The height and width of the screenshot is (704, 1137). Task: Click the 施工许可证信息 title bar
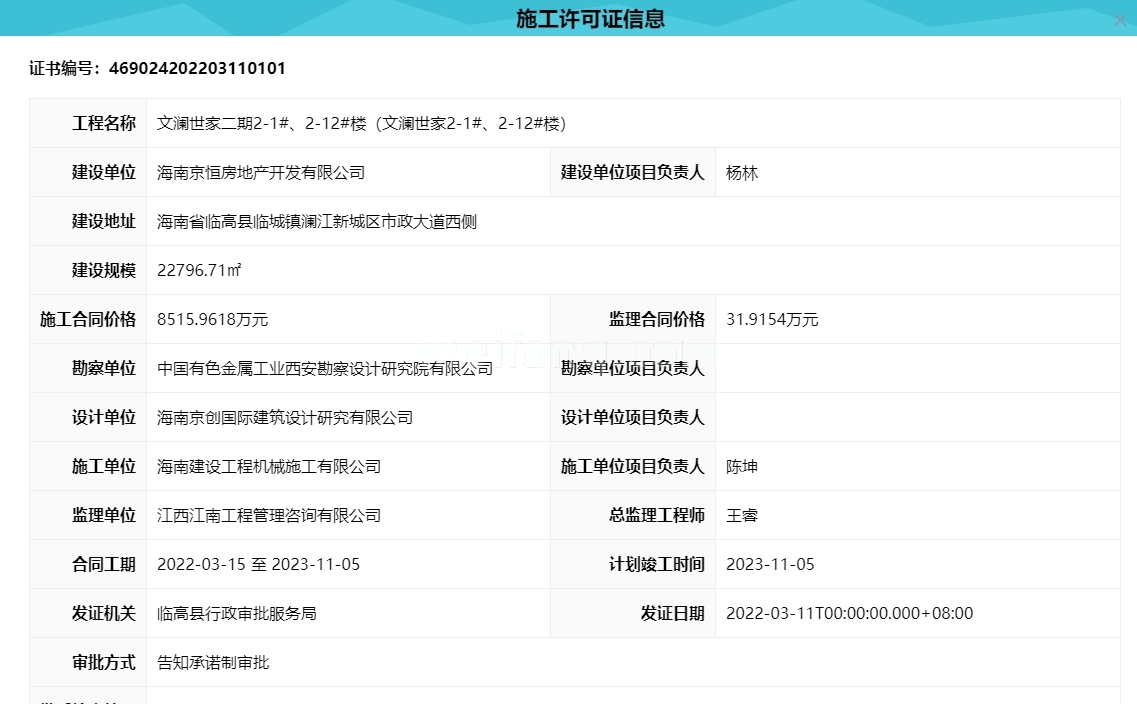click(x=592, y=18)
